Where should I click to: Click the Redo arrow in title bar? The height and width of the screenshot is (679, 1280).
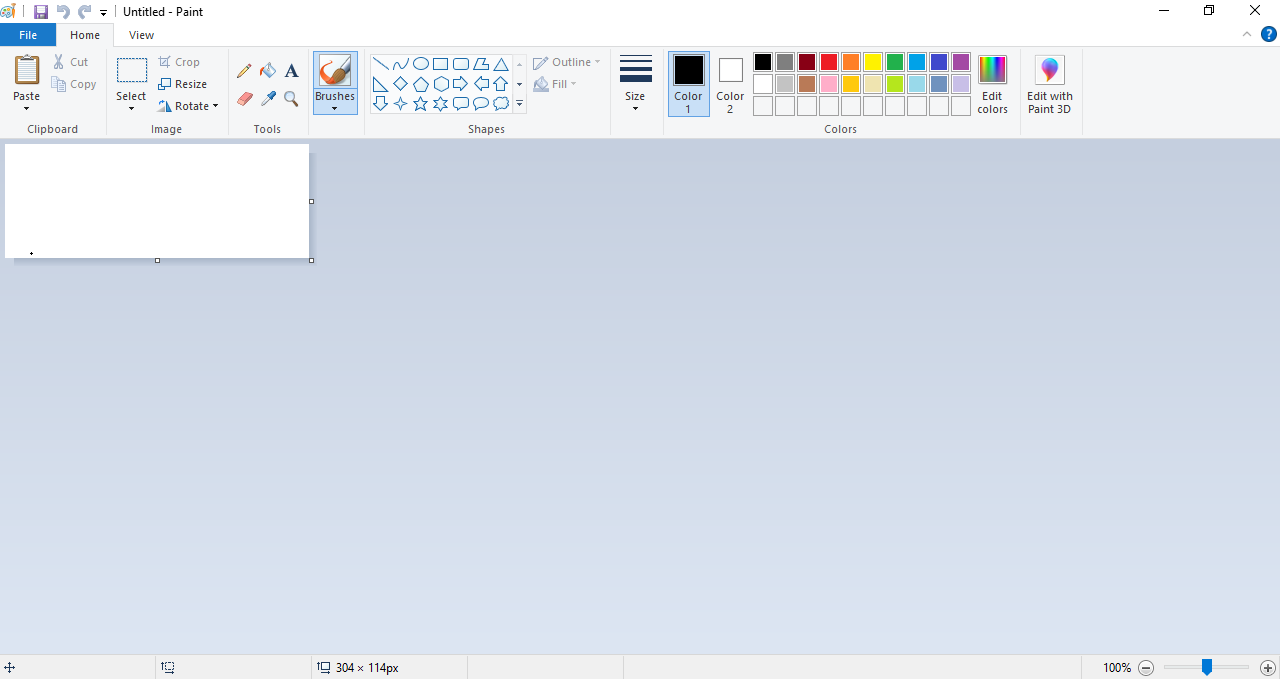tap(85, 12)
